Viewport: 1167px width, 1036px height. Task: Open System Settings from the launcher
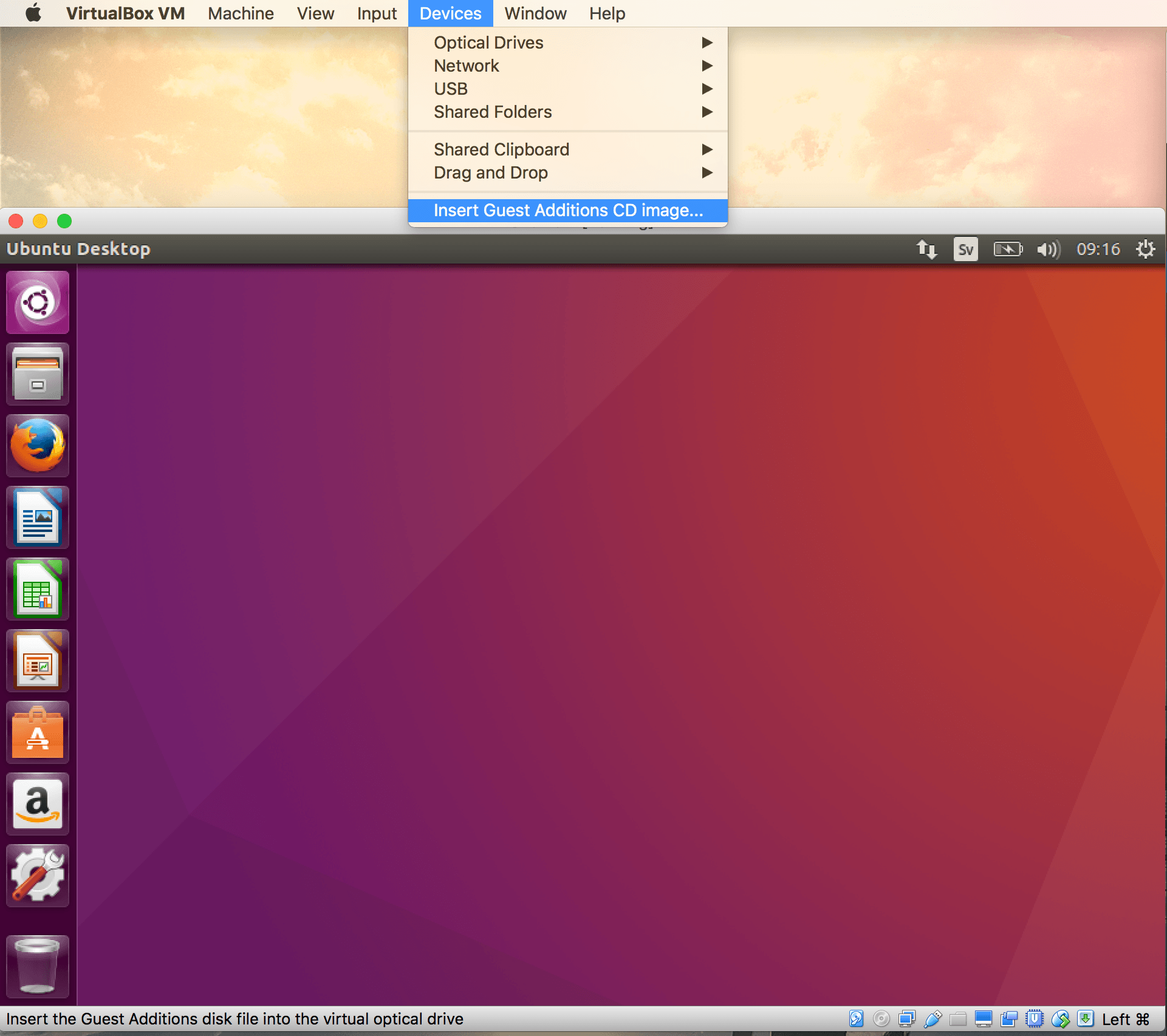[38, 876]
